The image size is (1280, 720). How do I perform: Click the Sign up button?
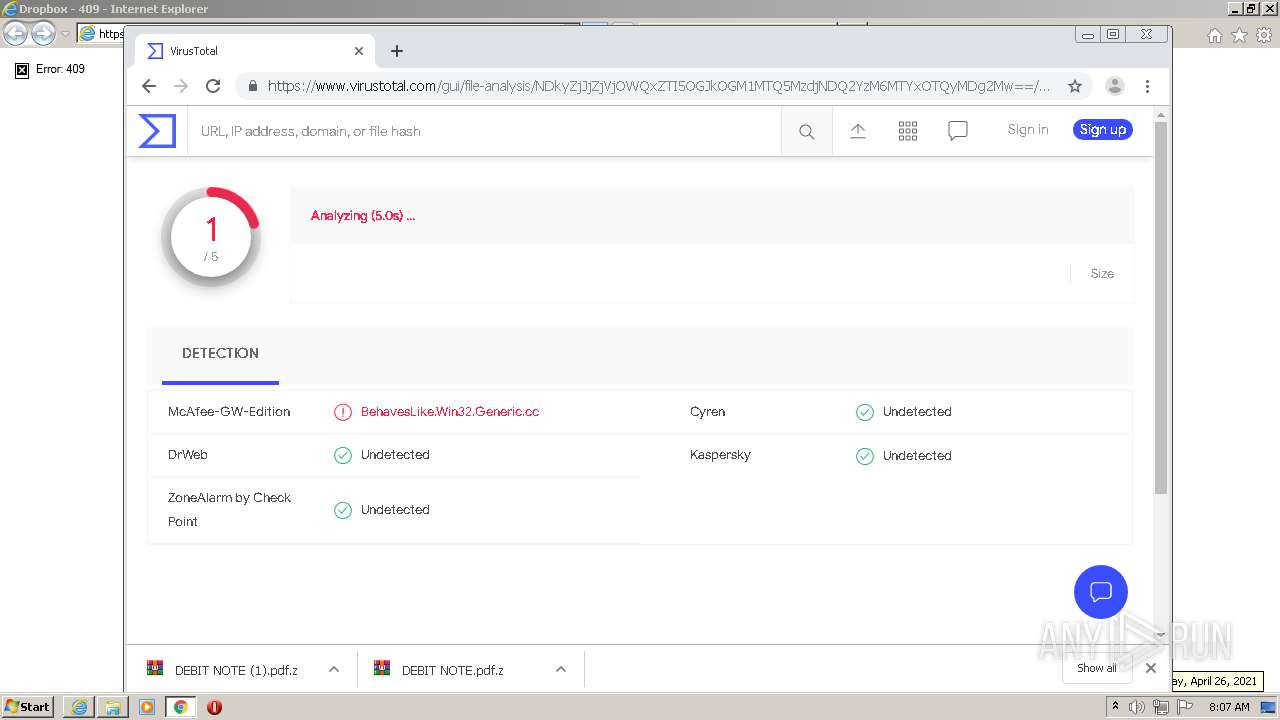pos(1103,130)
